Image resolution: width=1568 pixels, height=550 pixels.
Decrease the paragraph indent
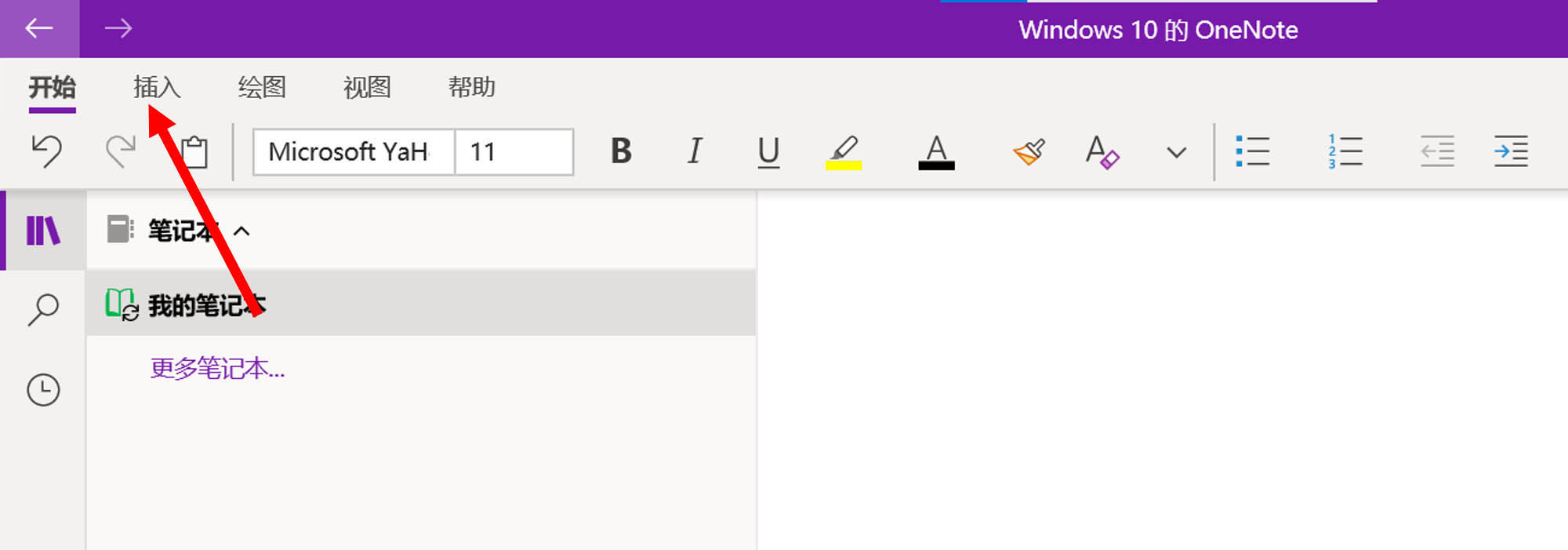click(1437, 151)
